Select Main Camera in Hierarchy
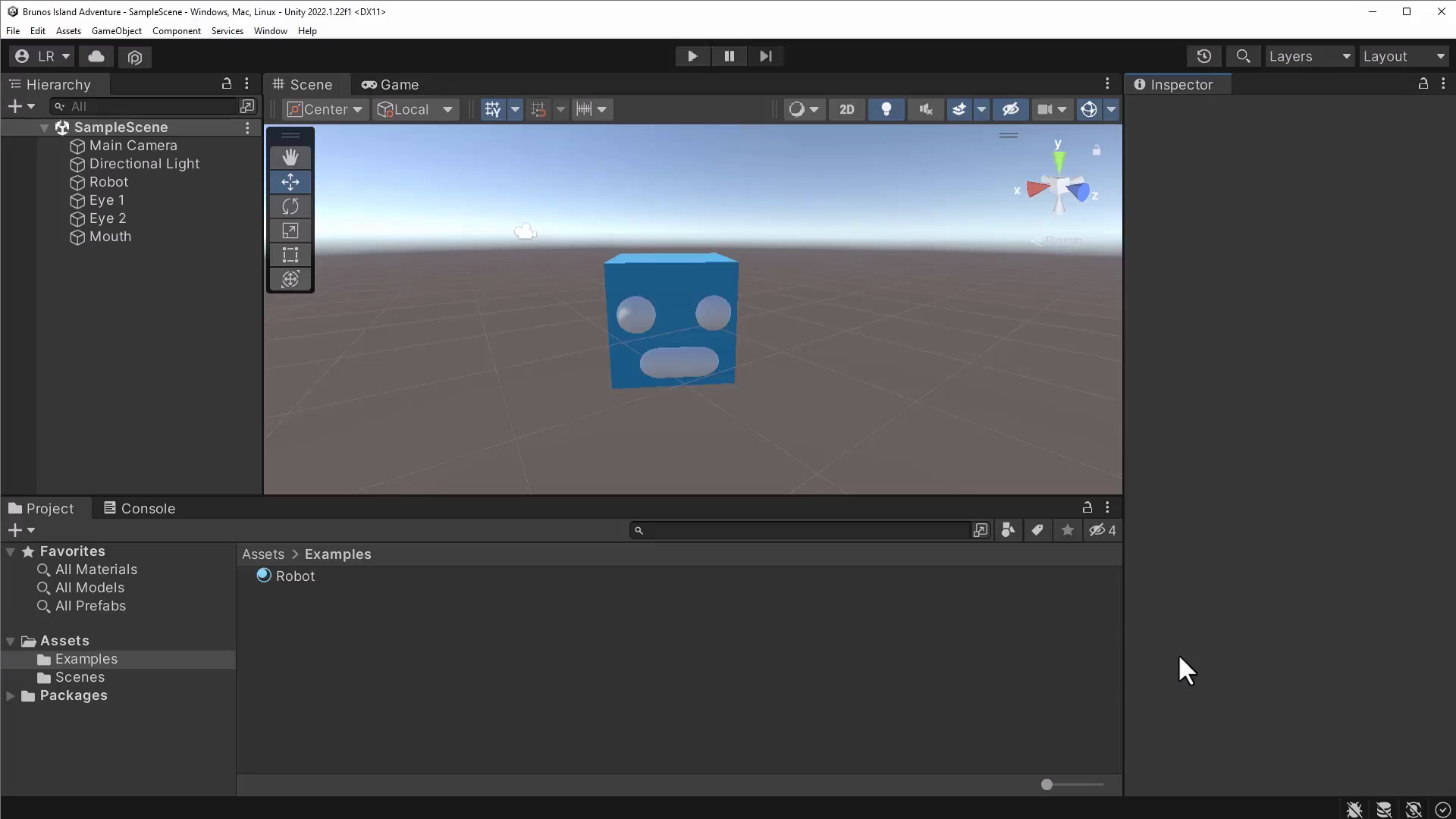The height and width of the screenshot is (819, 1456). [133, 146]
